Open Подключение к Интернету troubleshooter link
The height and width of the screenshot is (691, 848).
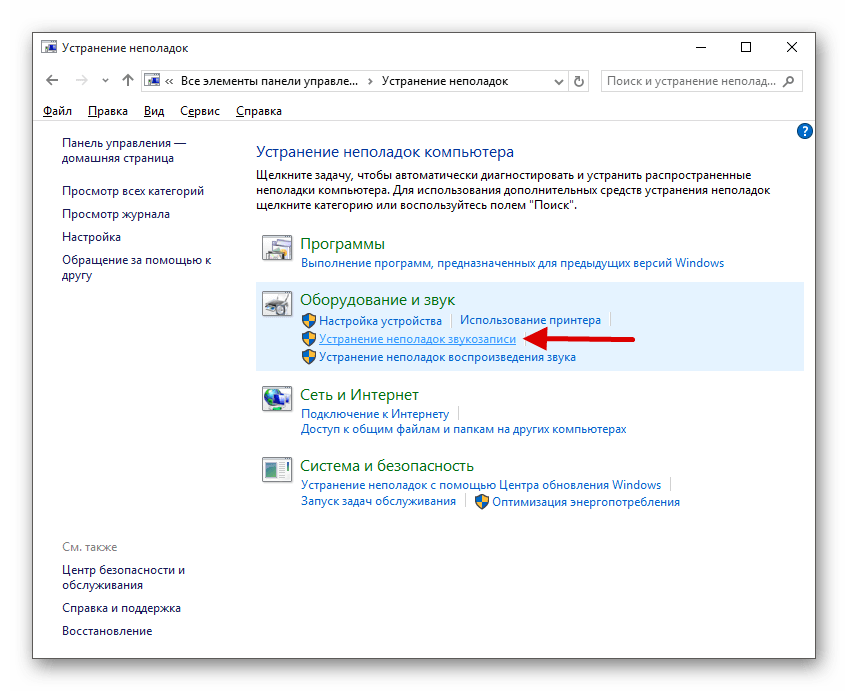click(x=375, y=413)
